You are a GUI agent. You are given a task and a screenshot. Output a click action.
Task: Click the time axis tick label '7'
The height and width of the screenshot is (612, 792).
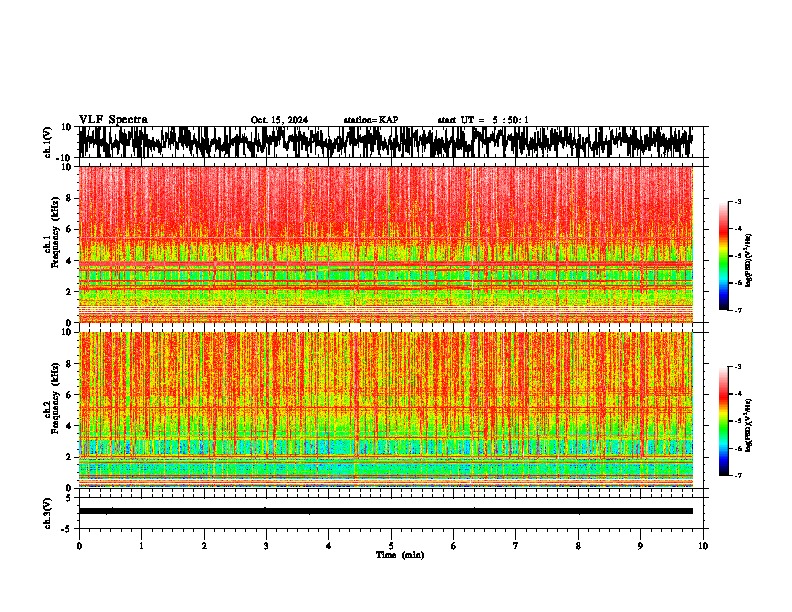click(516, 546)
